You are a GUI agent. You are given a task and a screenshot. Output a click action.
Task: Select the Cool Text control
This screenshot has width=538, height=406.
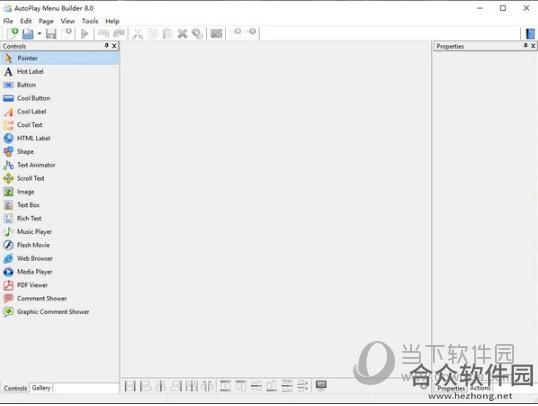tap(60, 125)
